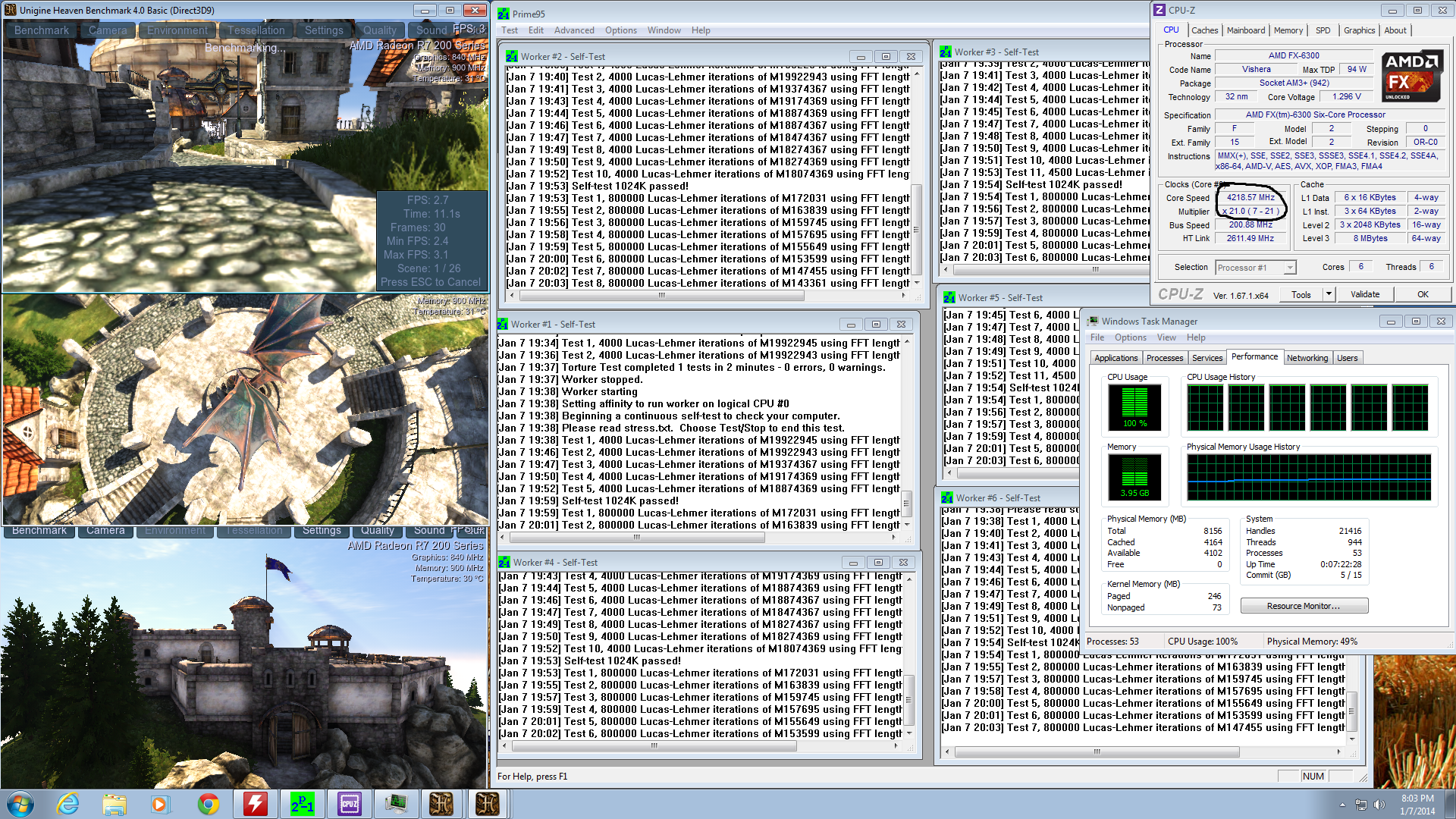Select Settings tab in Heaven top window
The image size is (1456, 819).
pyautogui.click(x=324, y=30)
